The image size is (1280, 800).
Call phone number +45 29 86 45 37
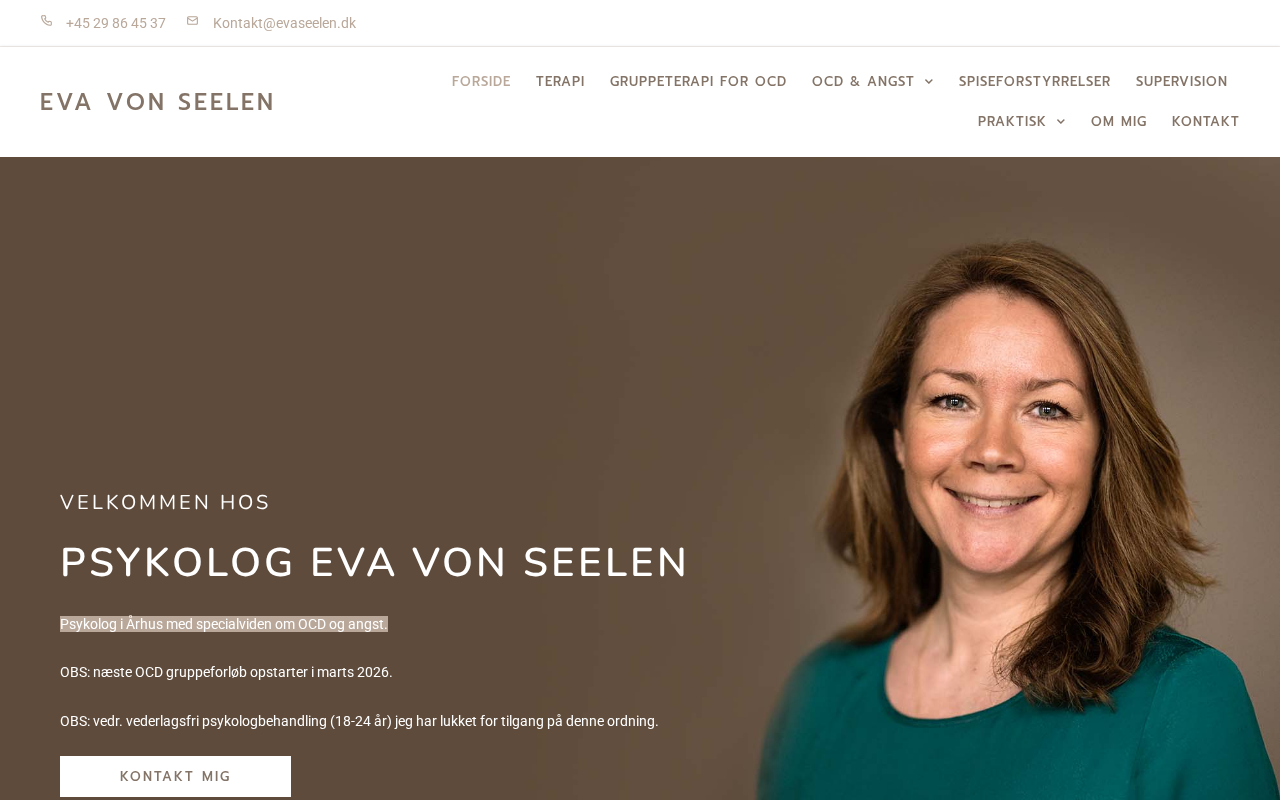(116, 23)
